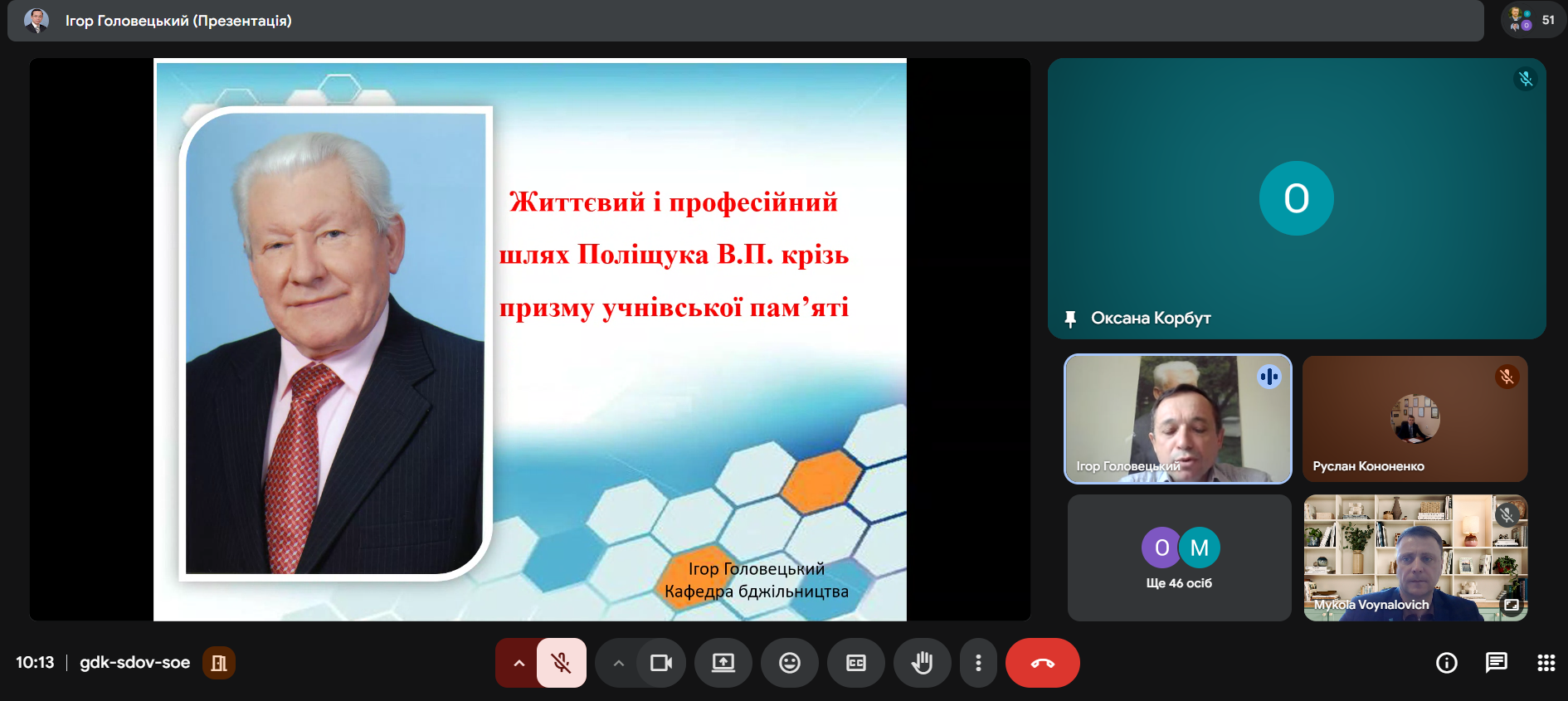
Task: Click the muted mic icon on Оксана Корбут's tile
Action: pos(1526,79)
